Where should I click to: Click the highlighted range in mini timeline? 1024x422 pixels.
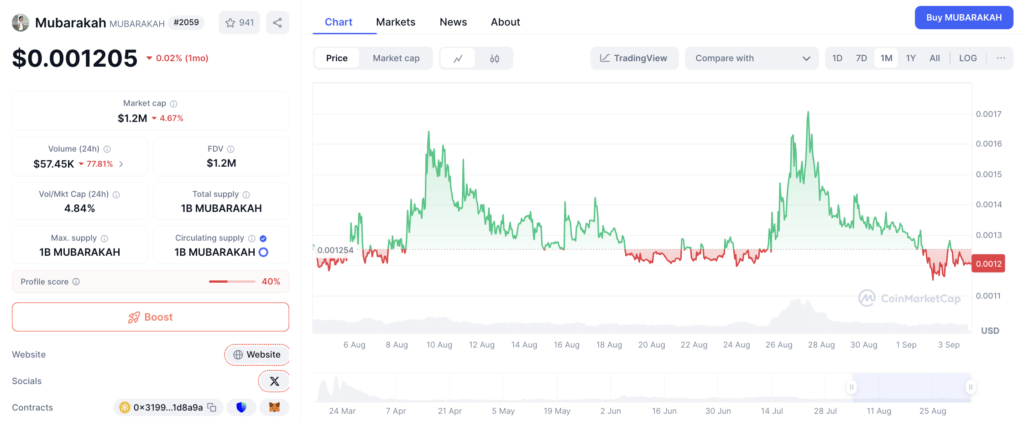click(x=911, y=387)
